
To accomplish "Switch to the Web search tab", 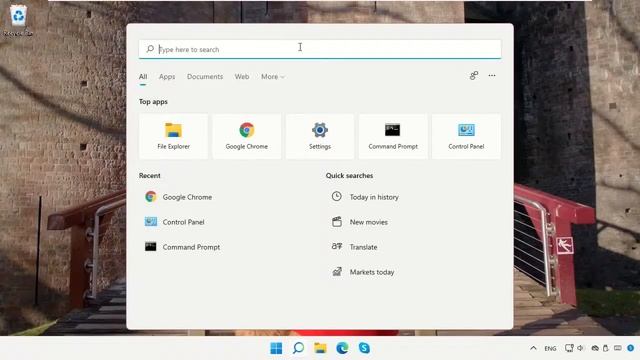I will (x=242, y=77).
